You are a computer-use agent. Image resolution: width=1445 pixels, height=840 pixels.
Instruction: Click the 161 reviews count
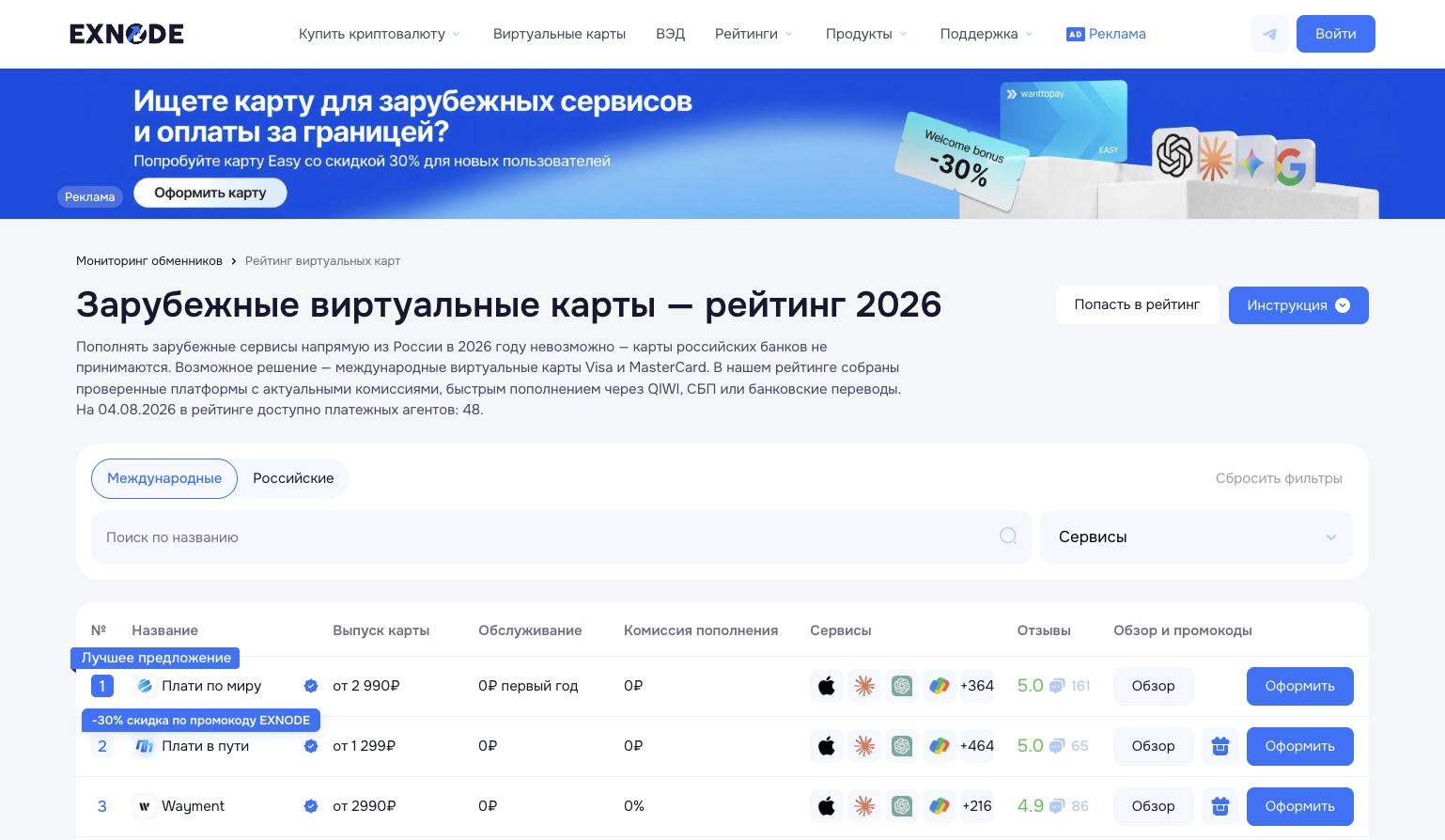coord(1080,686)
